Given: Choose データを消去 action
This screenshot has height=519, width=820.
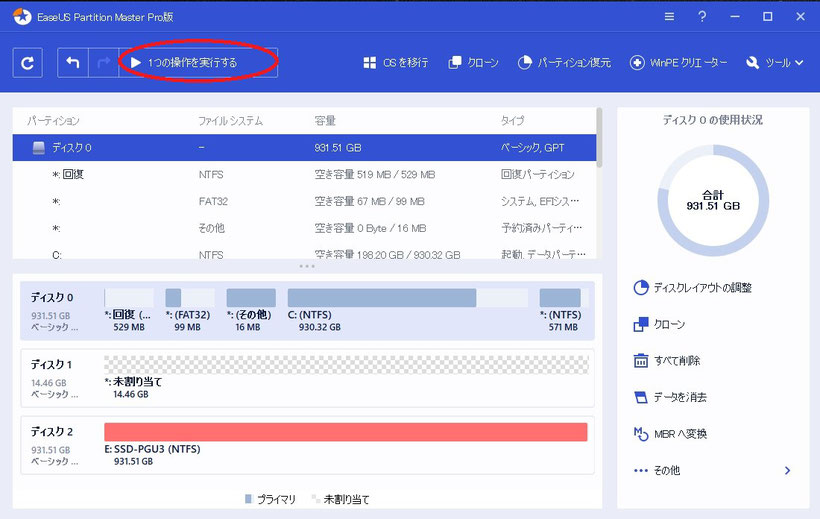Looking at the screenshot, I should (670, 397).
